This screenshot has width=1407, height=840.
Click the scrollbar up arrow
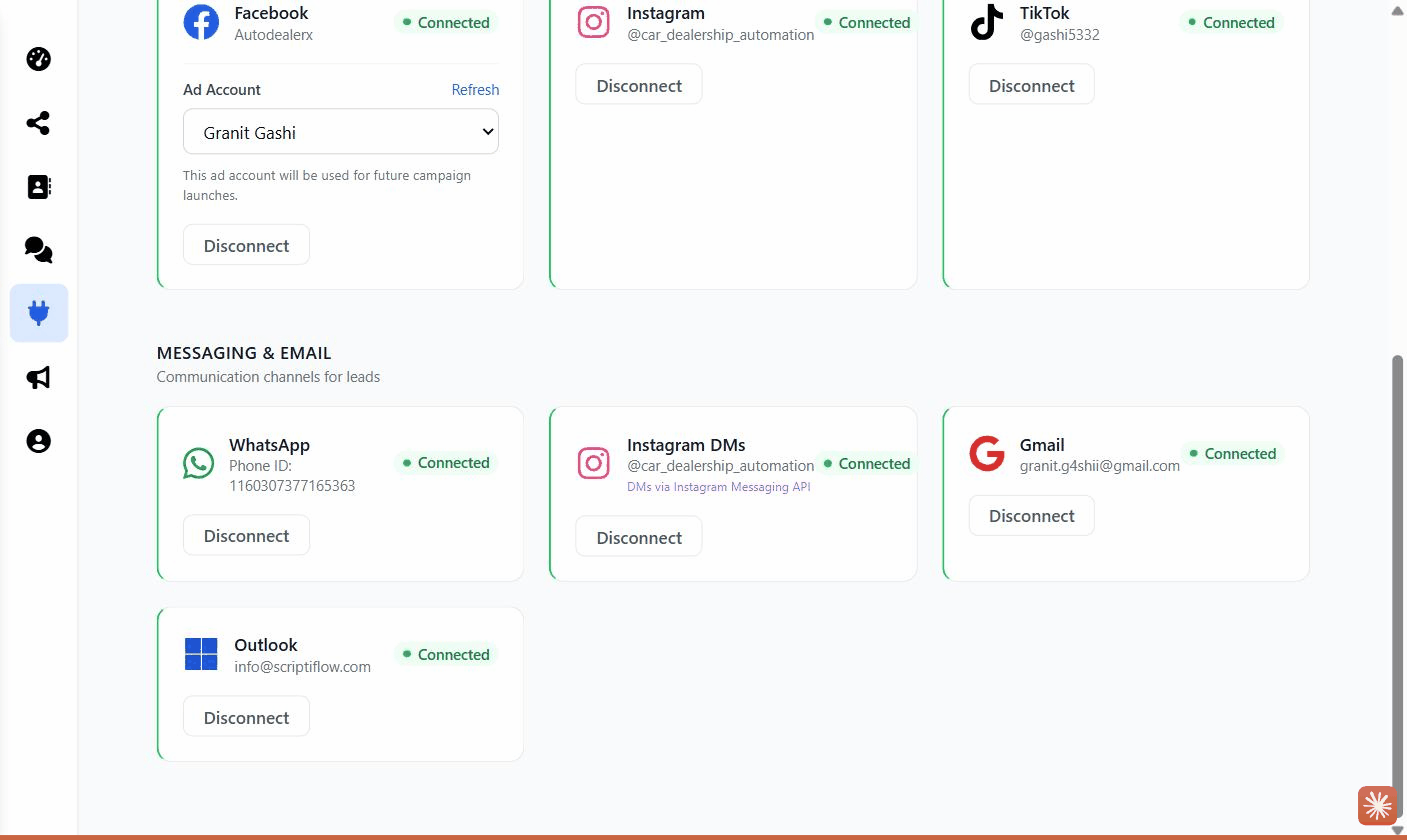click(x=1398, y=10)
